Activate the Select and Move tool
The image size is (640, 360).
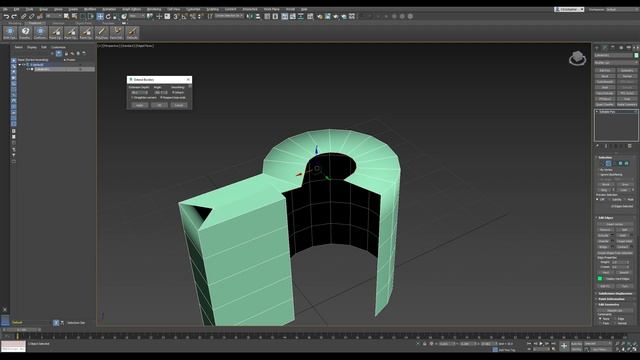(x=100, y=16)
